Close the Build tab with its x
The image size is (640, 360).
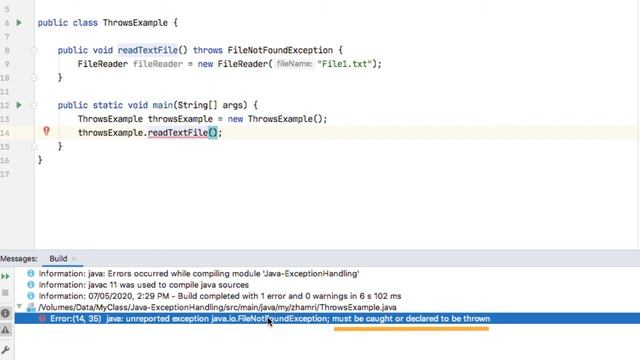click(74, 259)
